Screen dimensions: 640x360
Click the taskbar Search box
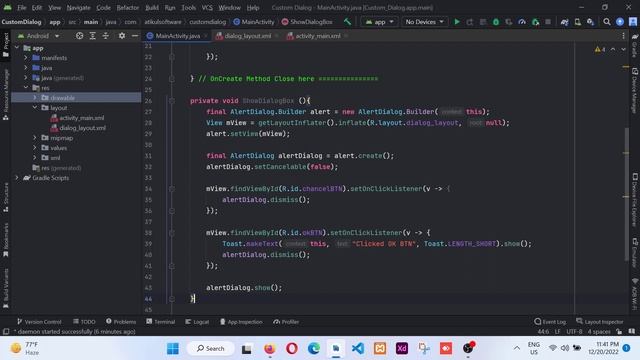tap(211, 349)
